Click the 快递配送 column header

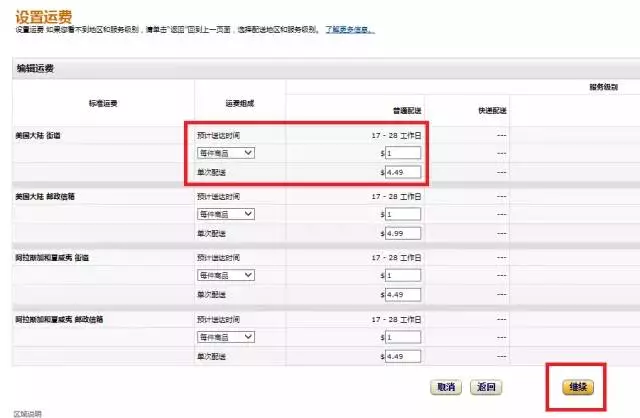coord(492,111)
